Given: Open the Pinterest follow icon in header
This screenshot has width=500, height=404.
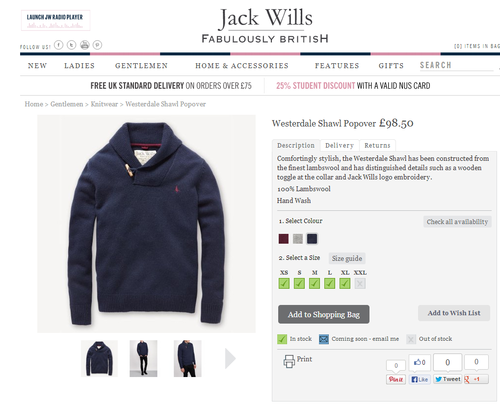Looking at the screenshot, I should coord(97,45).
